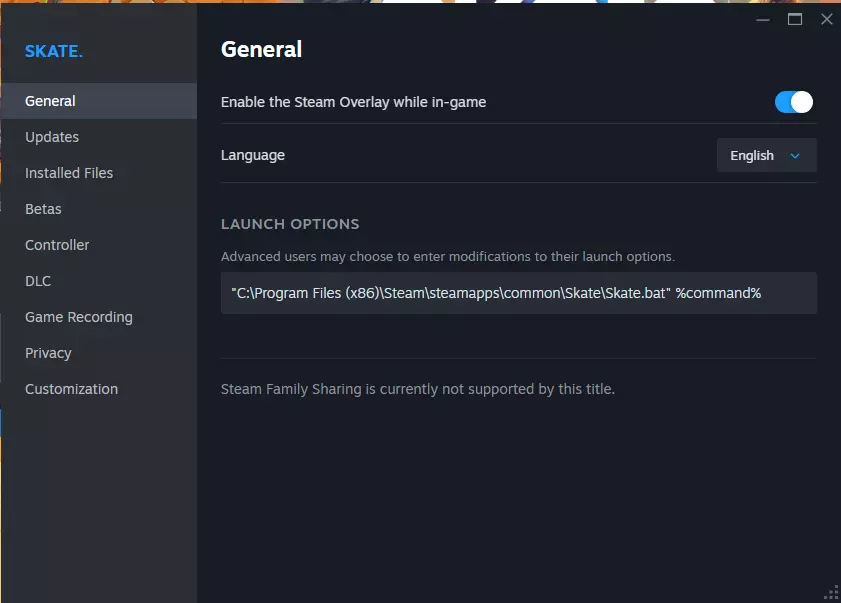Click the window resize grip corner
841x603 pixels.
831,593
